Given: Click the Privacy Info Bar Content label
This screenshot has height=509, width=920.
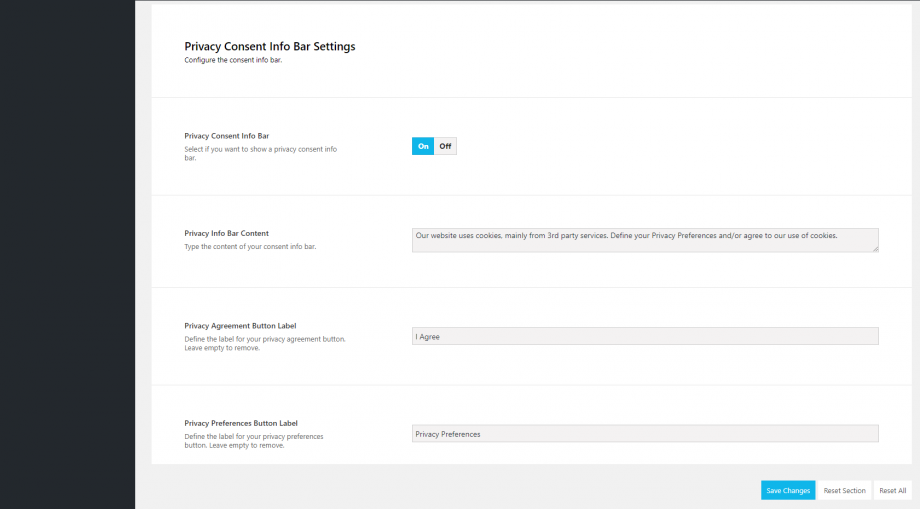Looking at the screenshot, I should (x=226, y=233).
